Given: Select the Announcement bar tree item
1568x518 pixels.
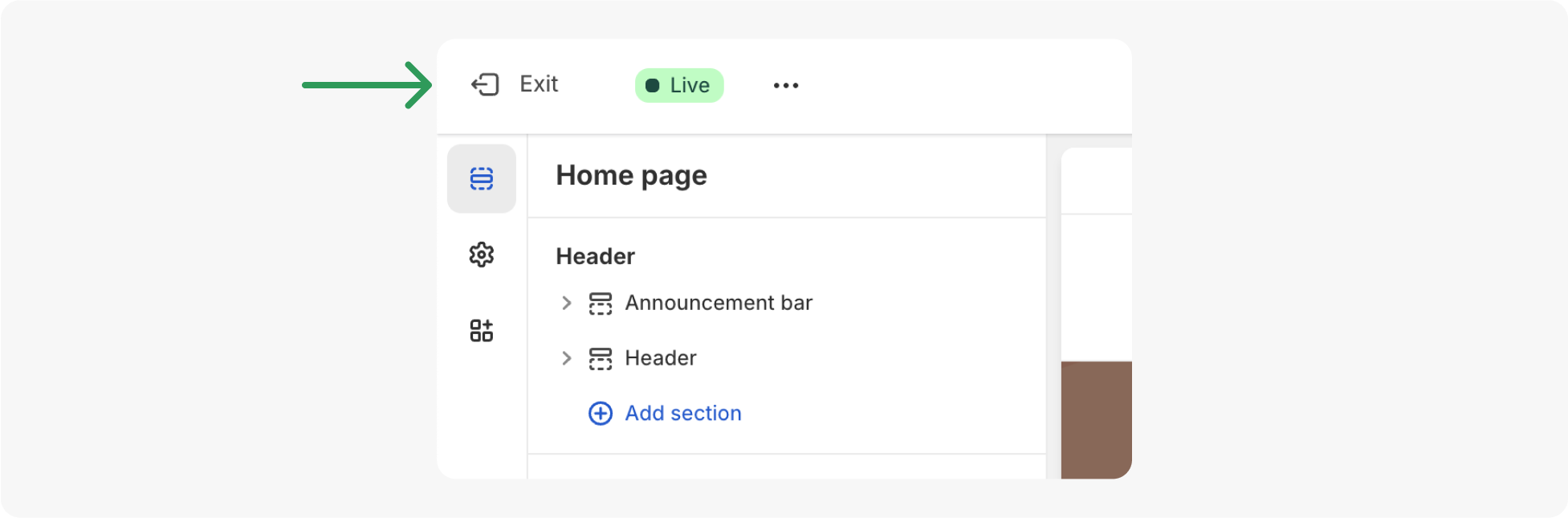Looking at the screenshot, I should click(719, 303).
